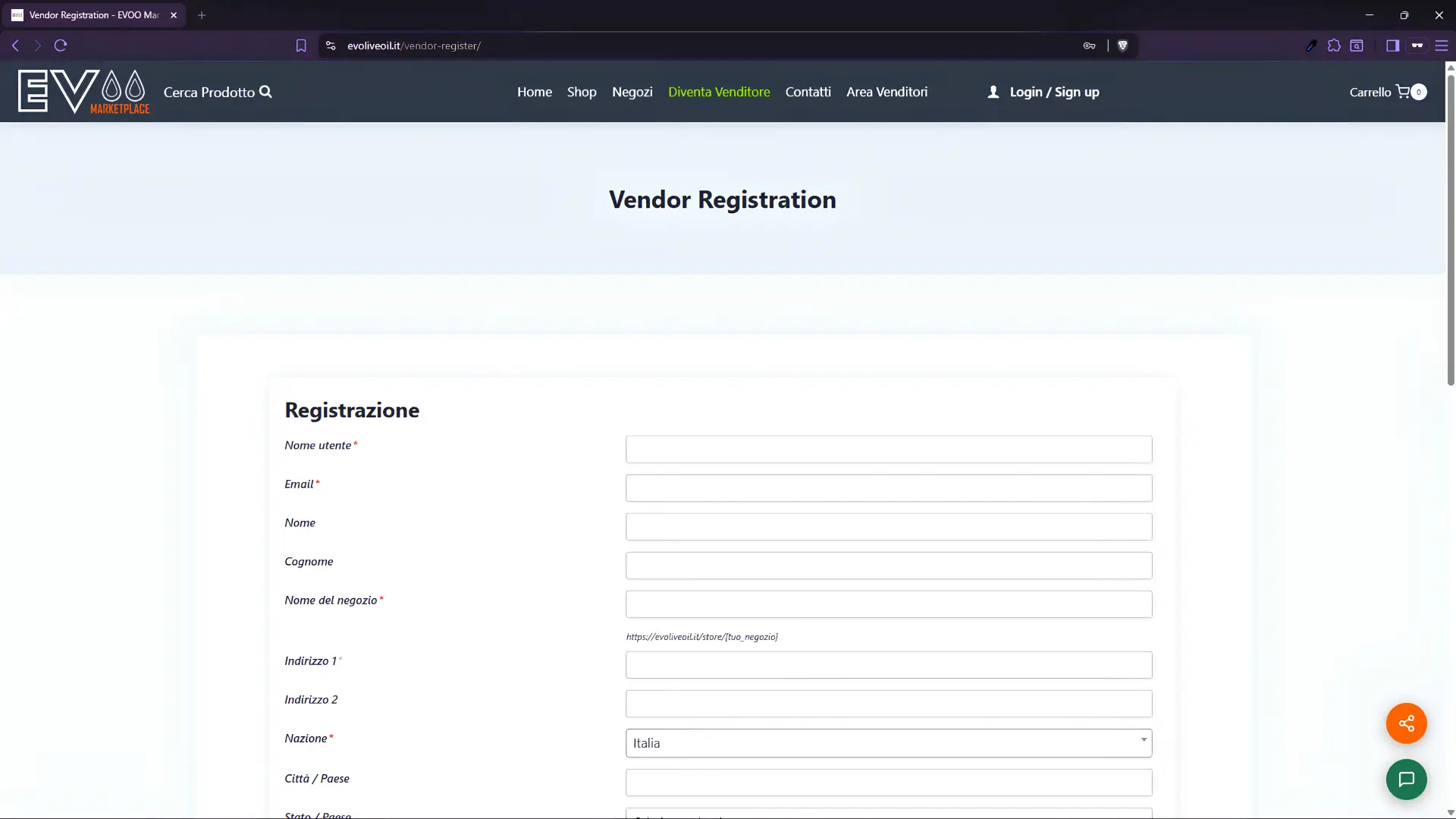Focus the Indirizzo 1 input field
Screen dimensions: 1456x819
(x=889, y=664)
